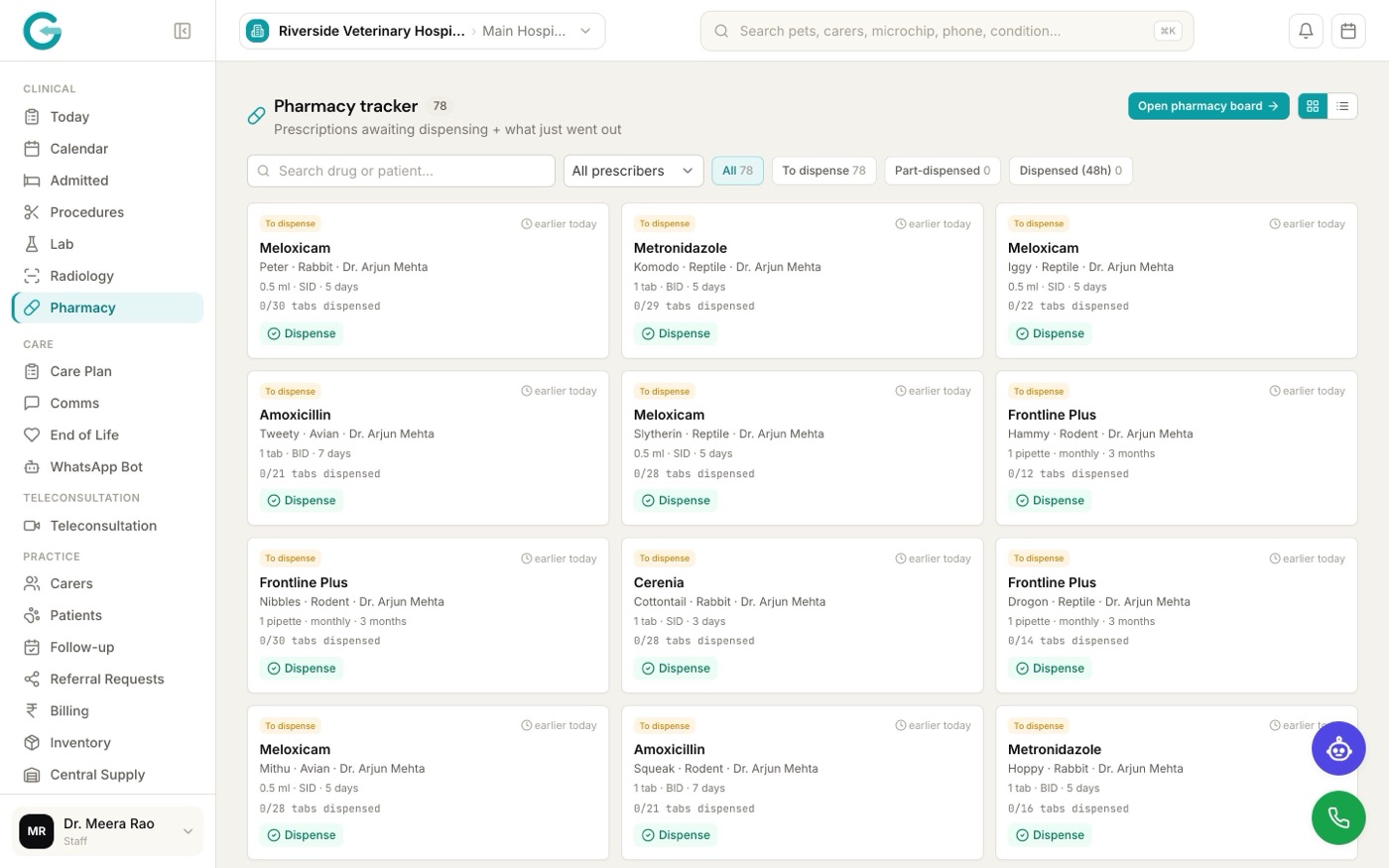Filter by To dispense 78
1389x868 pixels.
click(x=823, y=171)
